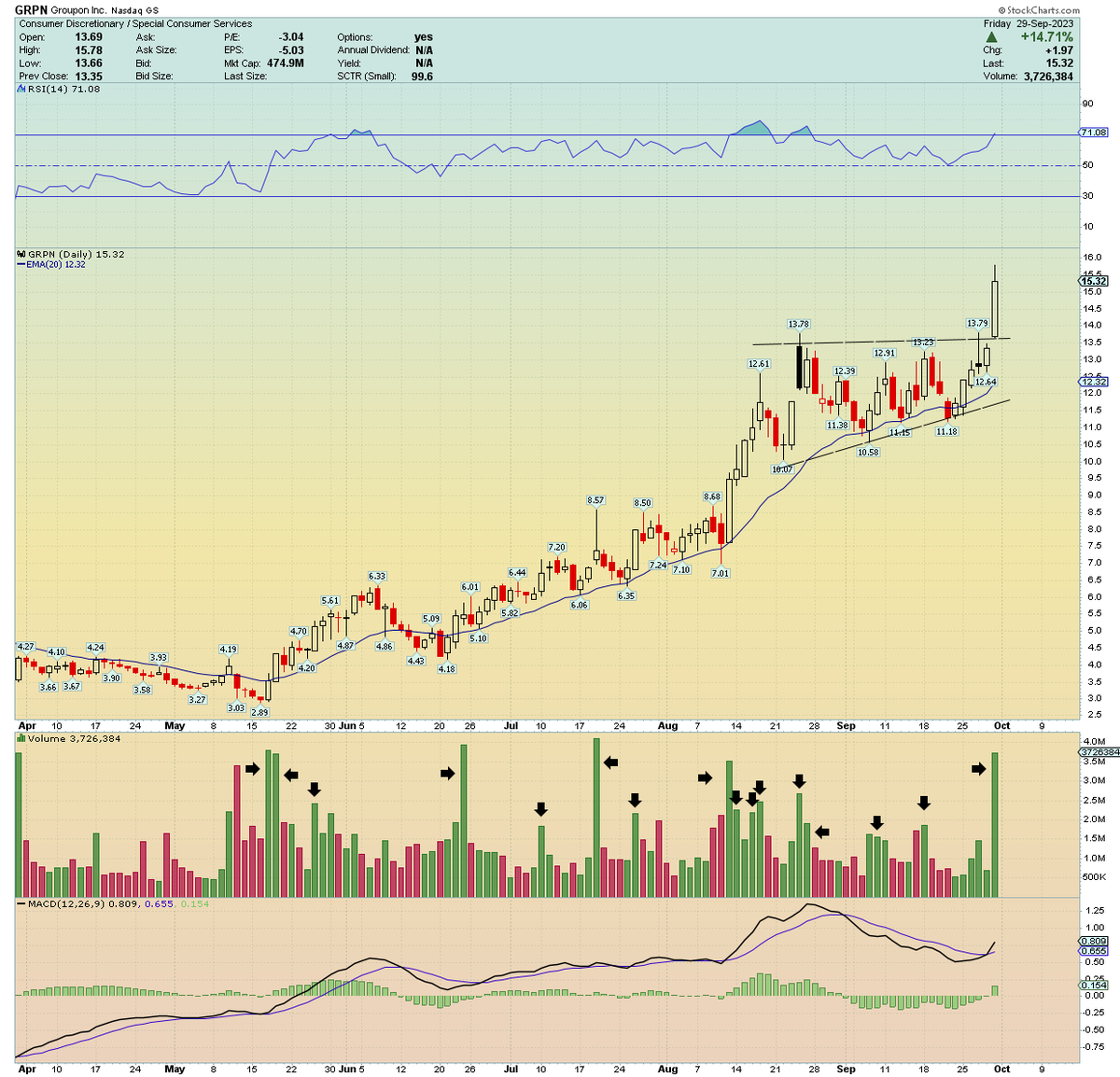The image size is (1120, 1077).
Task: Click the Prev Close value 13.35
Action: click(89, 77)
